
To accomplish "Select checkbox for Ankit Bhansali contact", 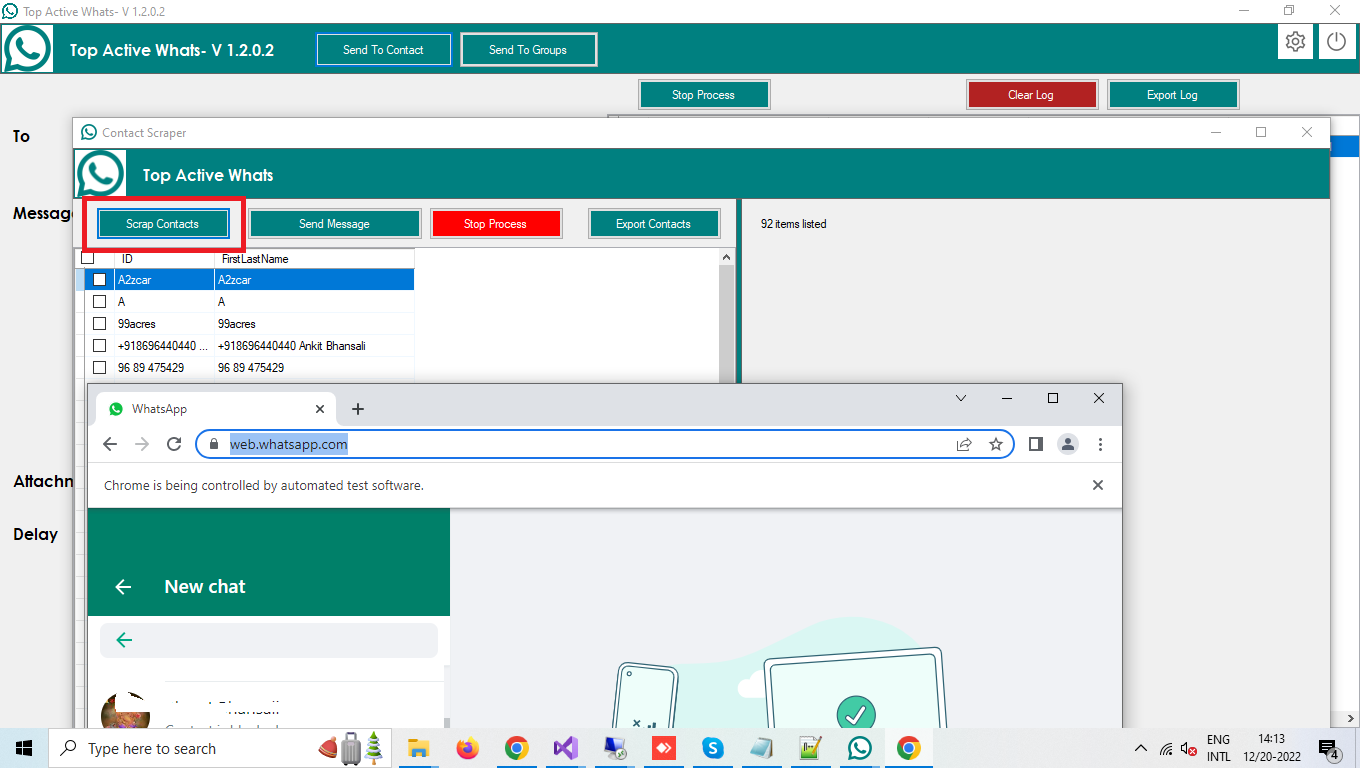I will (99, 346).
